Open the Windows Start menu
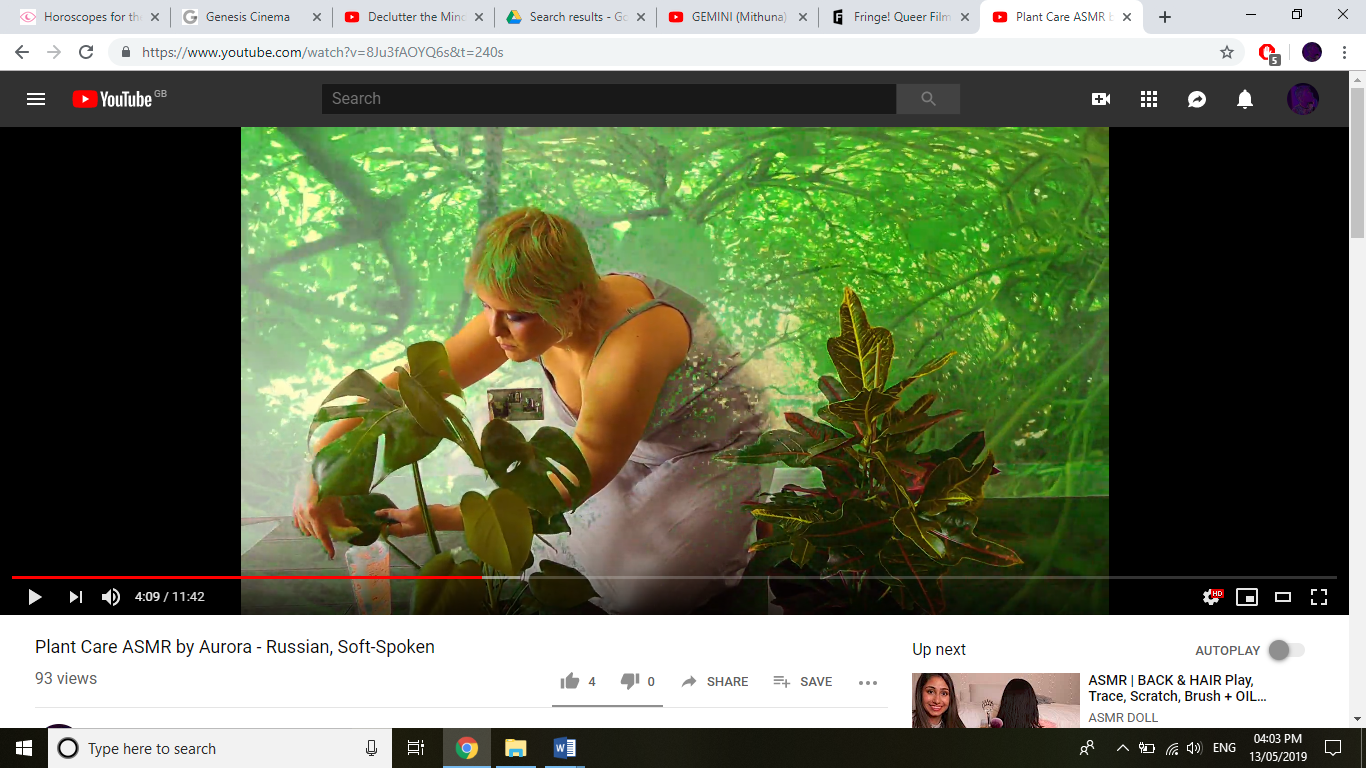This screenshot has height=768, width=1366. coord(23,748)
